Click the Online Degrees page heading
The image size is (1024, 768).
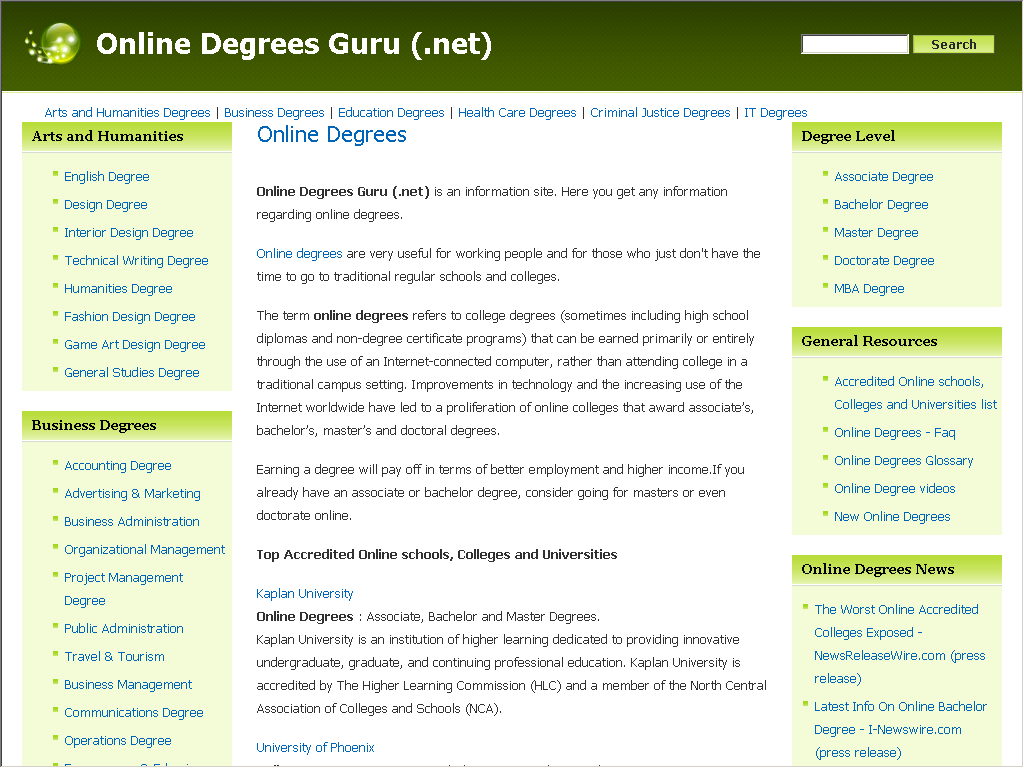tap(332, 135)
